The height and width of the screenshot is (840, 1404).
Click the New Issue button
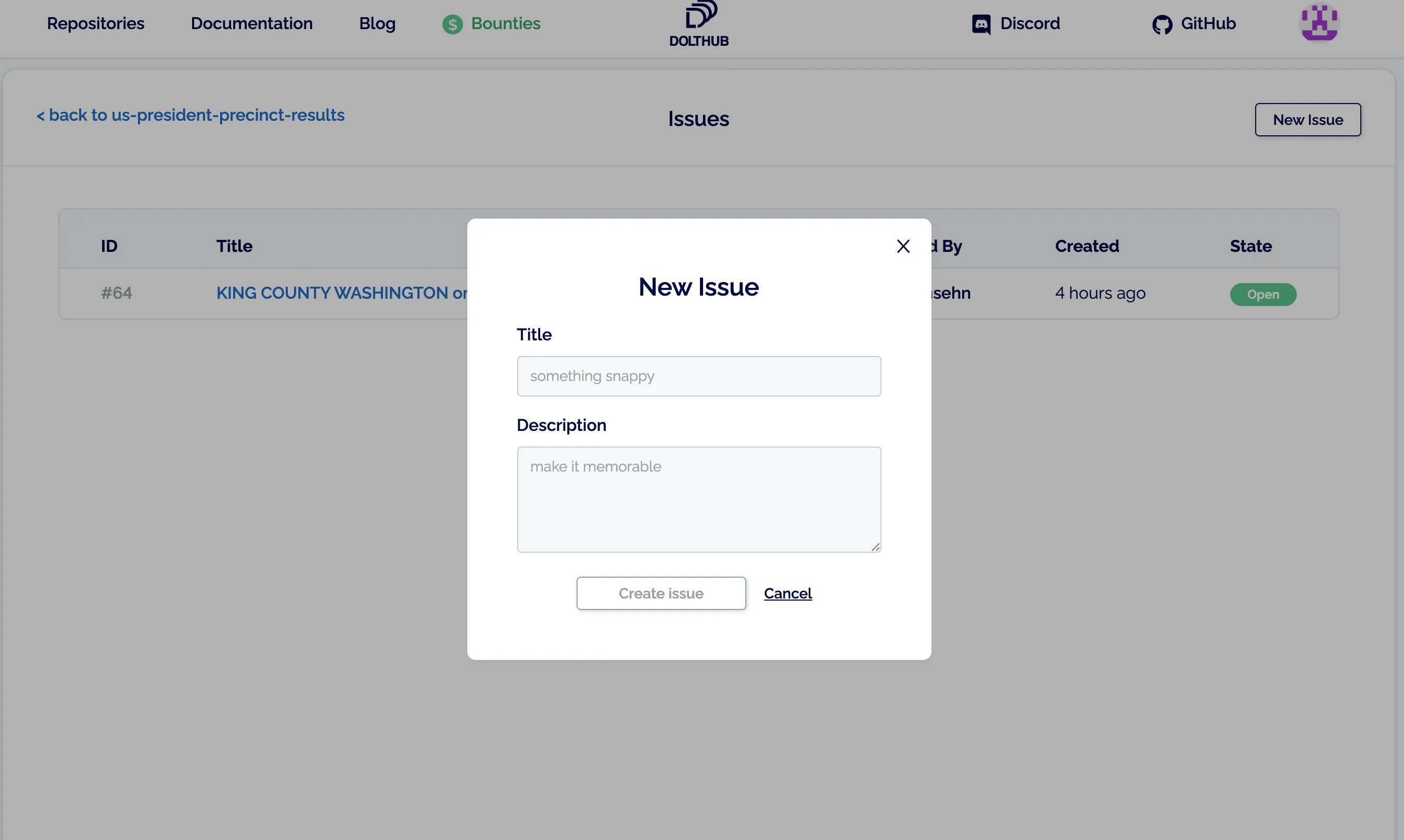[x=1308, y=119]
